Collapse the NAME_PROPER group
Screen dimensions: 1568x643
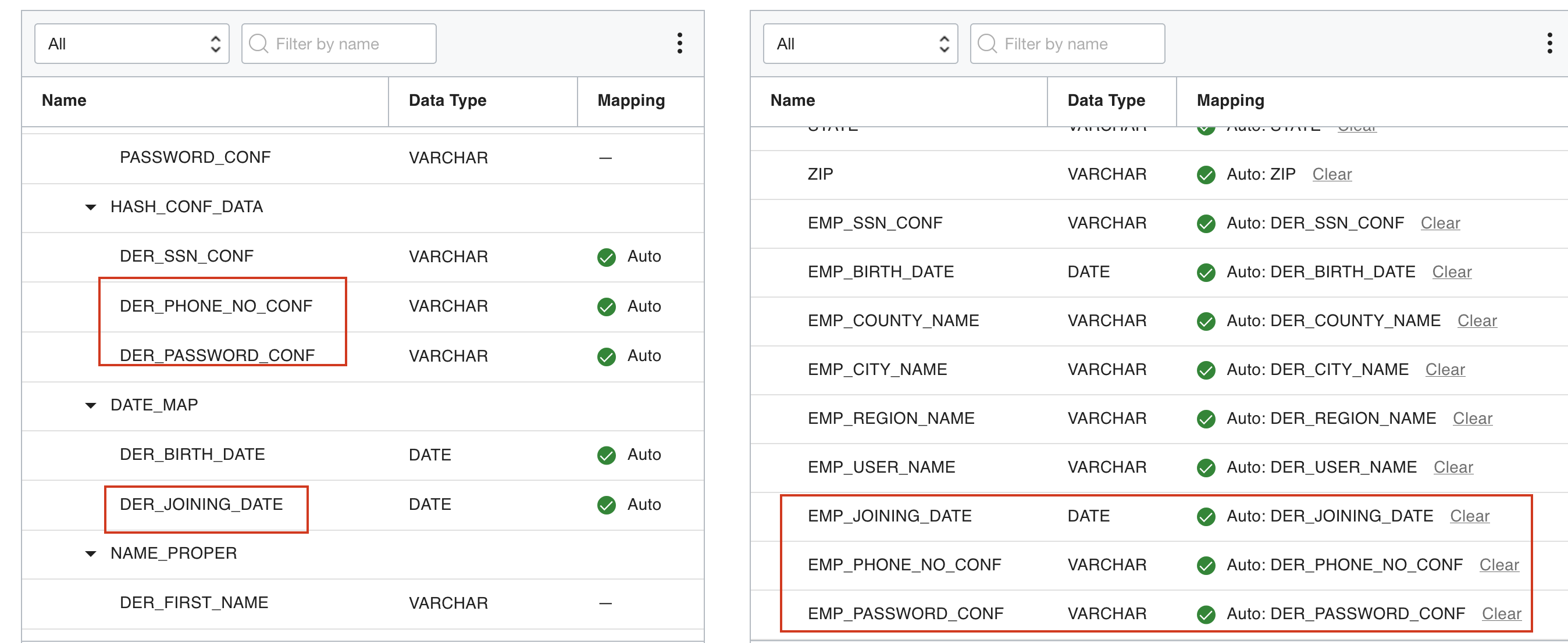(91, 553)
